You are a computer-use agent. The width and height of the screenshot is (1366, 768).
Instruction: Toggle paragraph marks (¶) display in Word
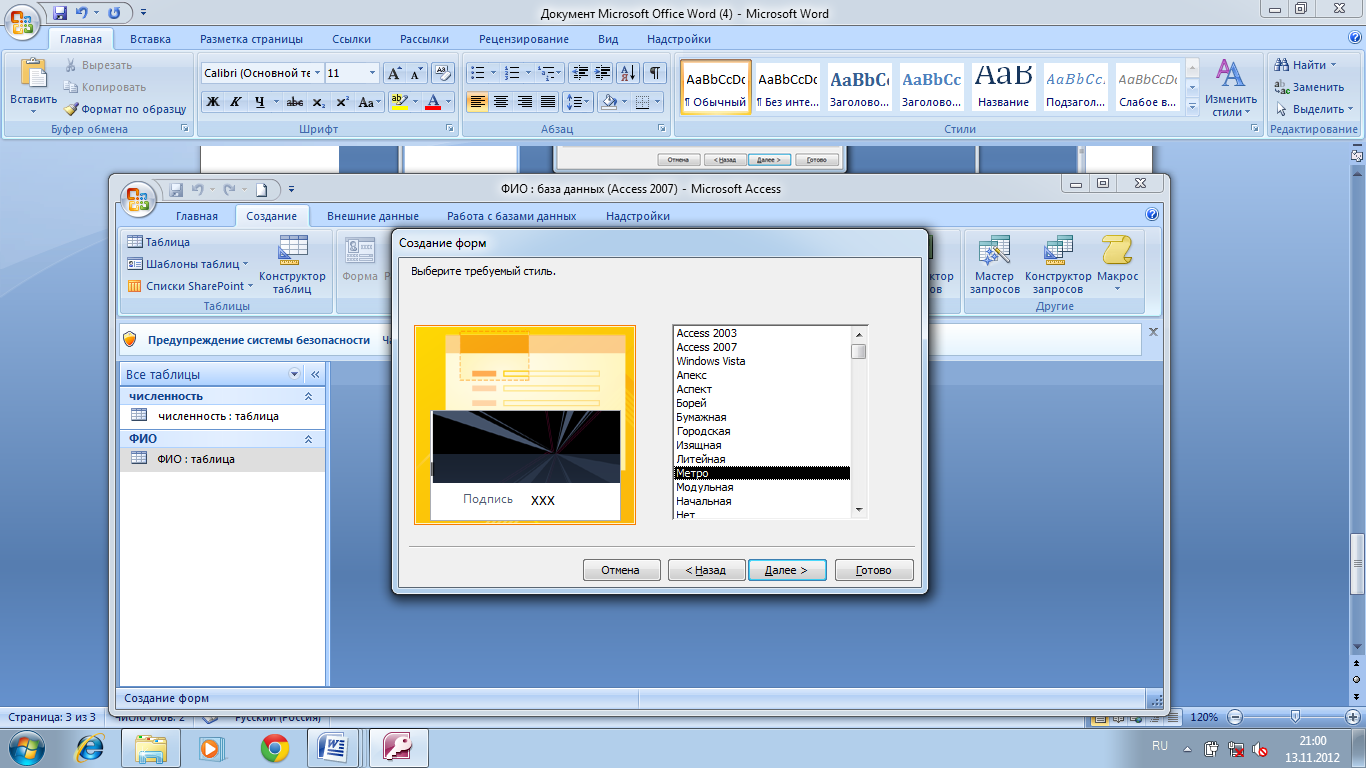pyautogui.click(x=655, y=73)
